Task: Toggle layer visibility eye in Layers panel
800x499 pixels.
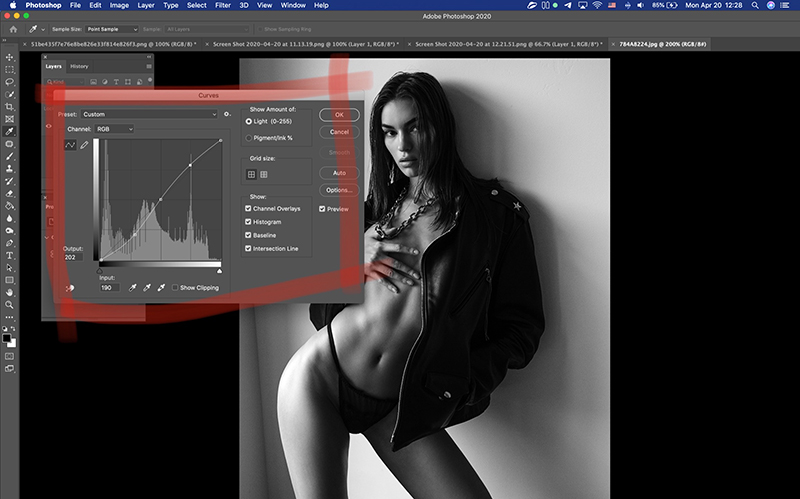Action: click(x=49, y=126)
